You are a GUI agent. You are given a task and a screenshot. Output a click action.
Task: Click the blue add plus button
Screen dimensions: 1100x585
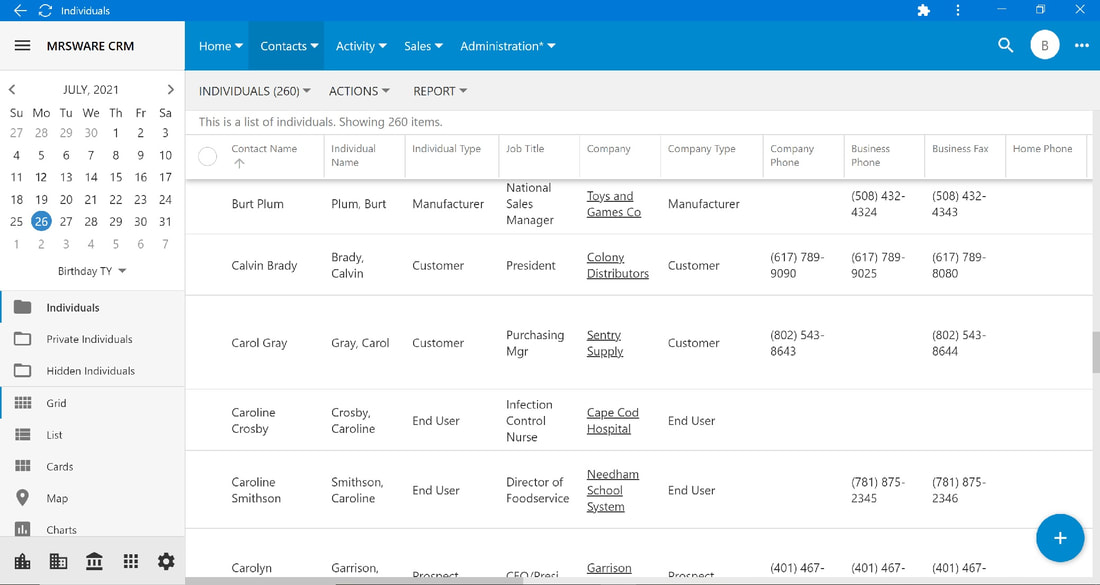1060,538
